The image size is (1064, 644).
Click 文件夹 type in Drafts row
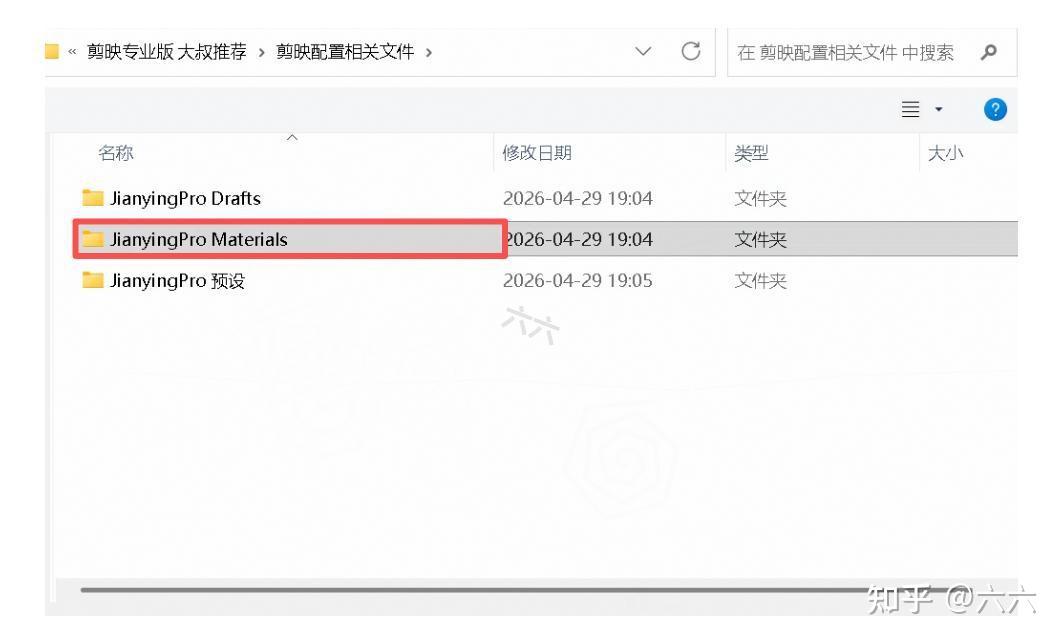click(x=760, y=198)
